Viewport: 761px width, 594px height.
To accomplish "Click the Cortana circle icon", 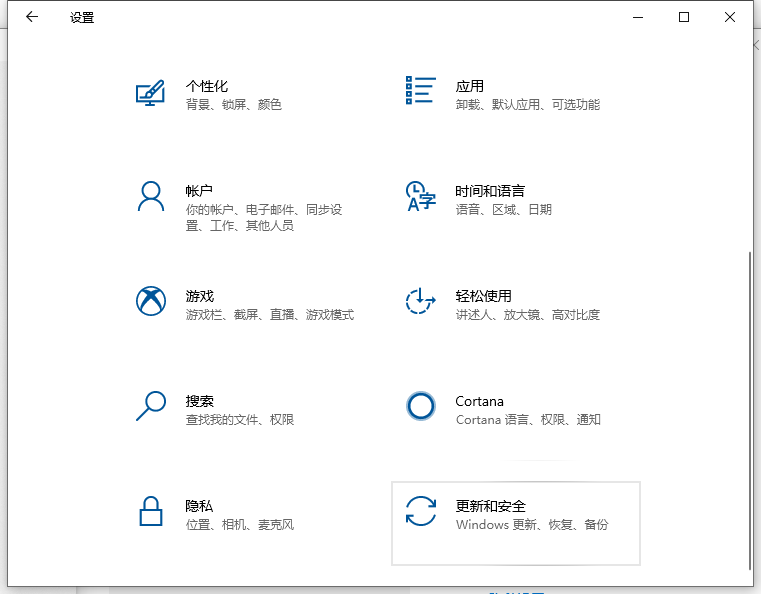I will coord(421,405).
